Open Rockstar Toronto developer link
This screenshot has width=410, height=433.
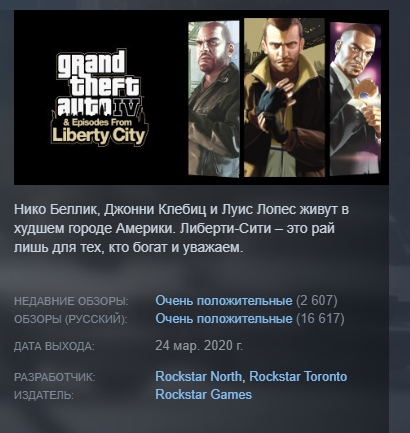click(x=298, y=376)
